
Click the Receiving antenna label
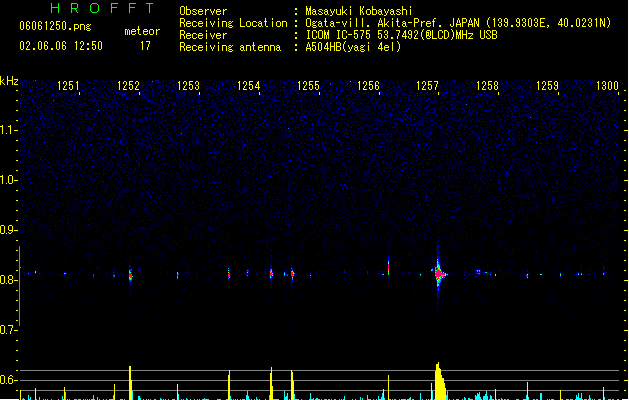pos(230,47)
